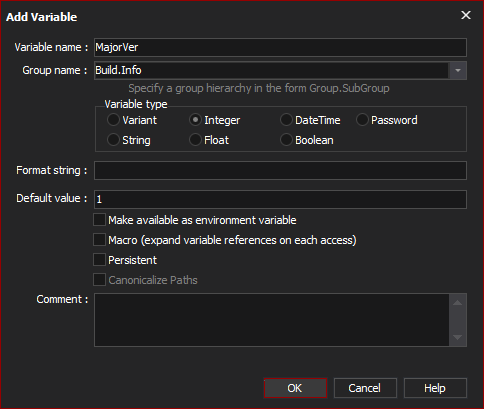This screenshot has width=484, height=409.
Task: Focus the Group name combo box
Action: (272, 70)
